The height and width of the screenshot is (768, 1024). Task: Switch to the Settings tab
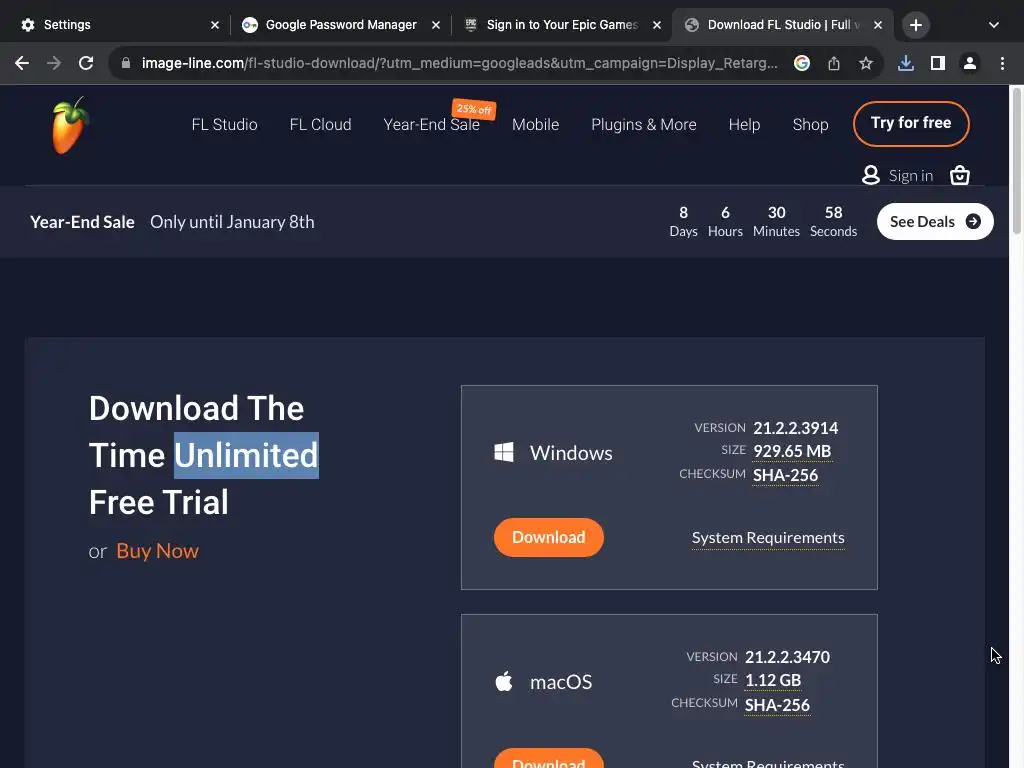pos(118,25)
